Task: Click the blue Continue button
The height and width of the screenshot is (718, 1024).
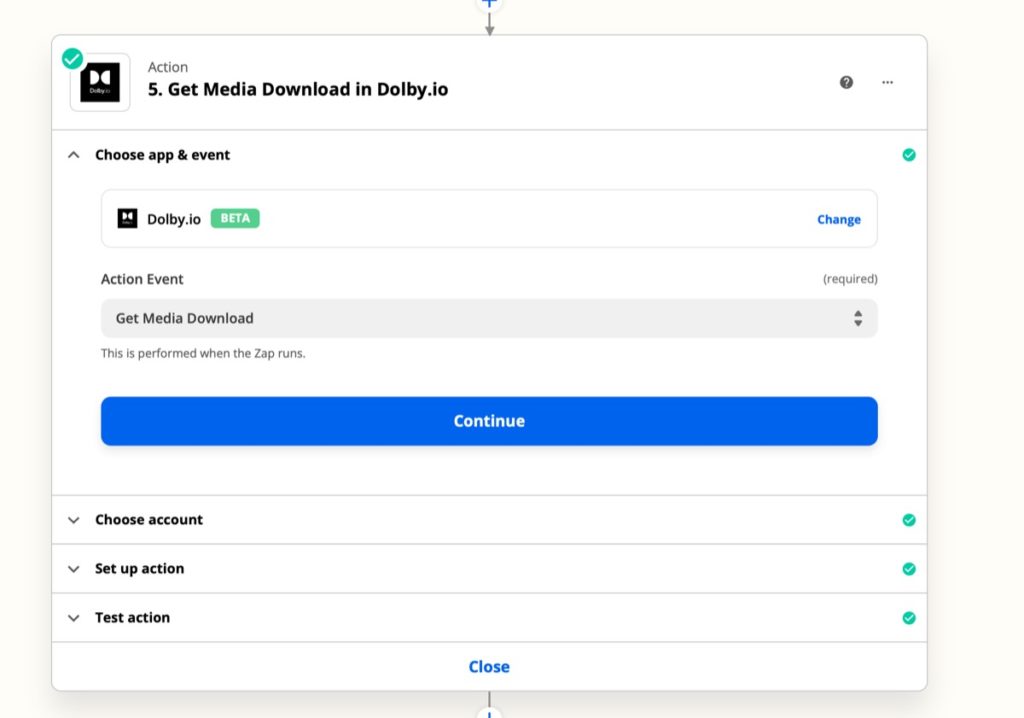Action: pyautogui.click(x=489, y=421)
